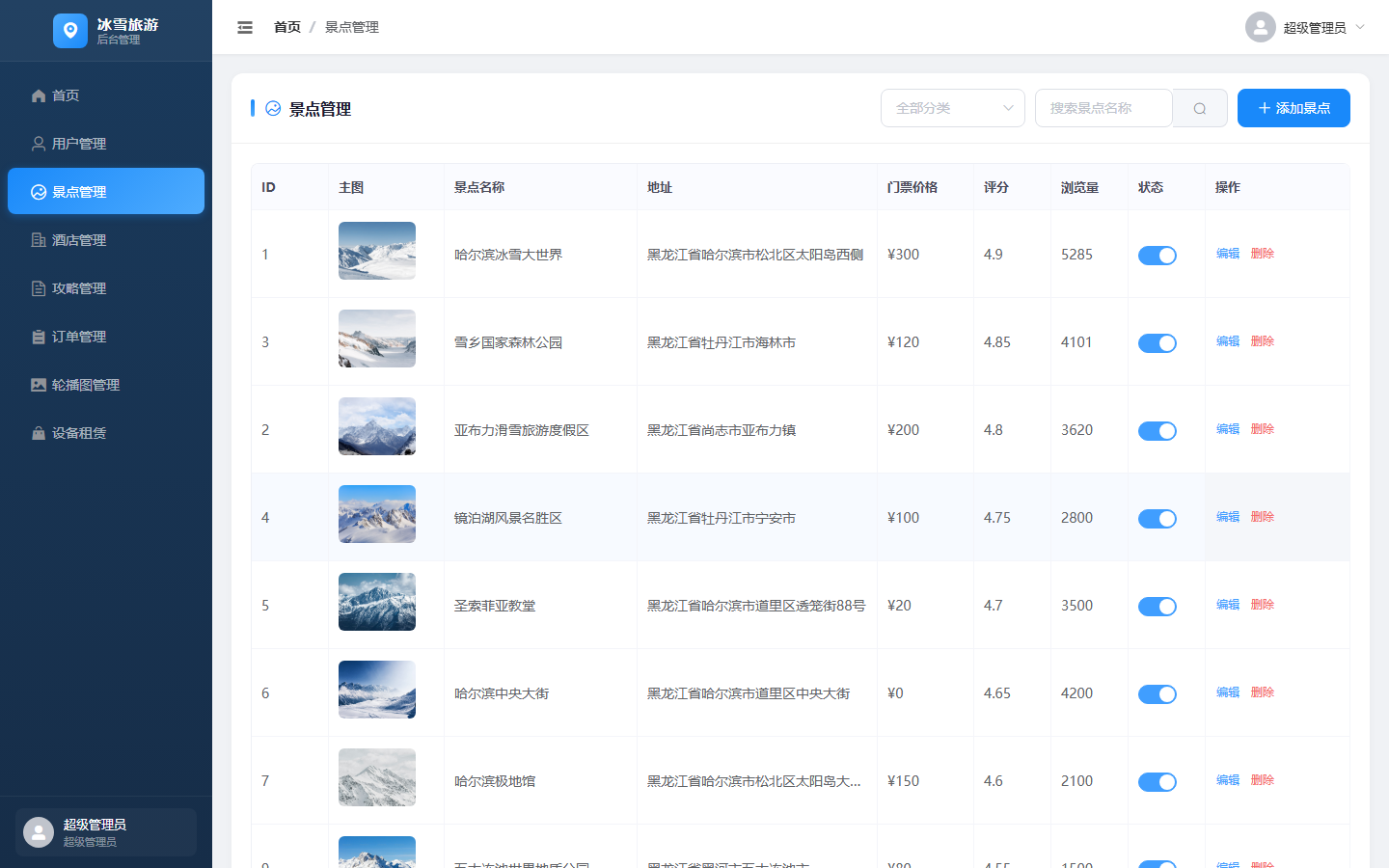
Task: Click 编辑 for 哈尔滨冰雪大世界
Action: point(1228,254)
